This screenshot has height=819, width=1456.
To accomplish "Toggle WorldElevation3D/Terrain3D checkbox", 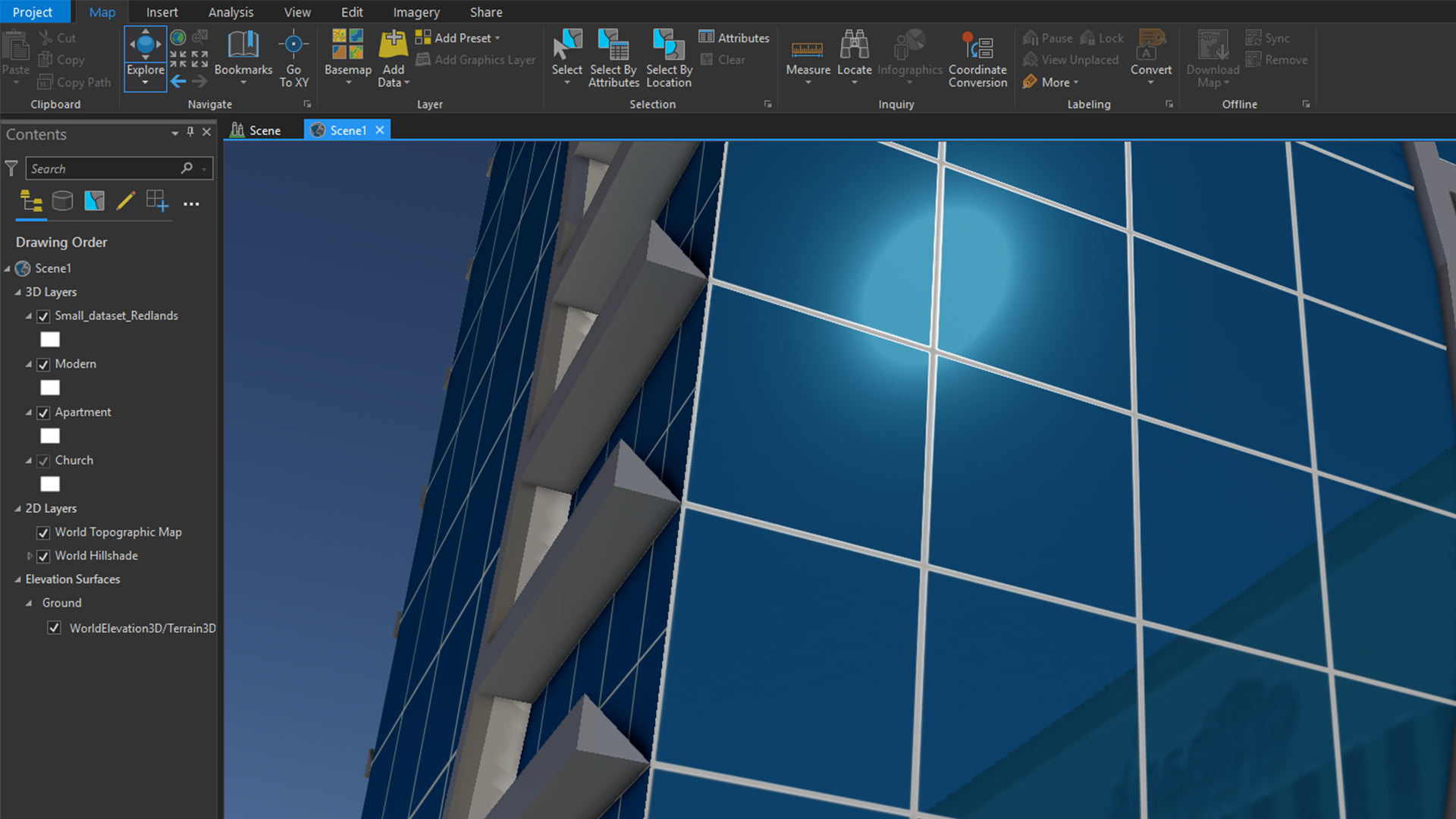I will 55,627.
